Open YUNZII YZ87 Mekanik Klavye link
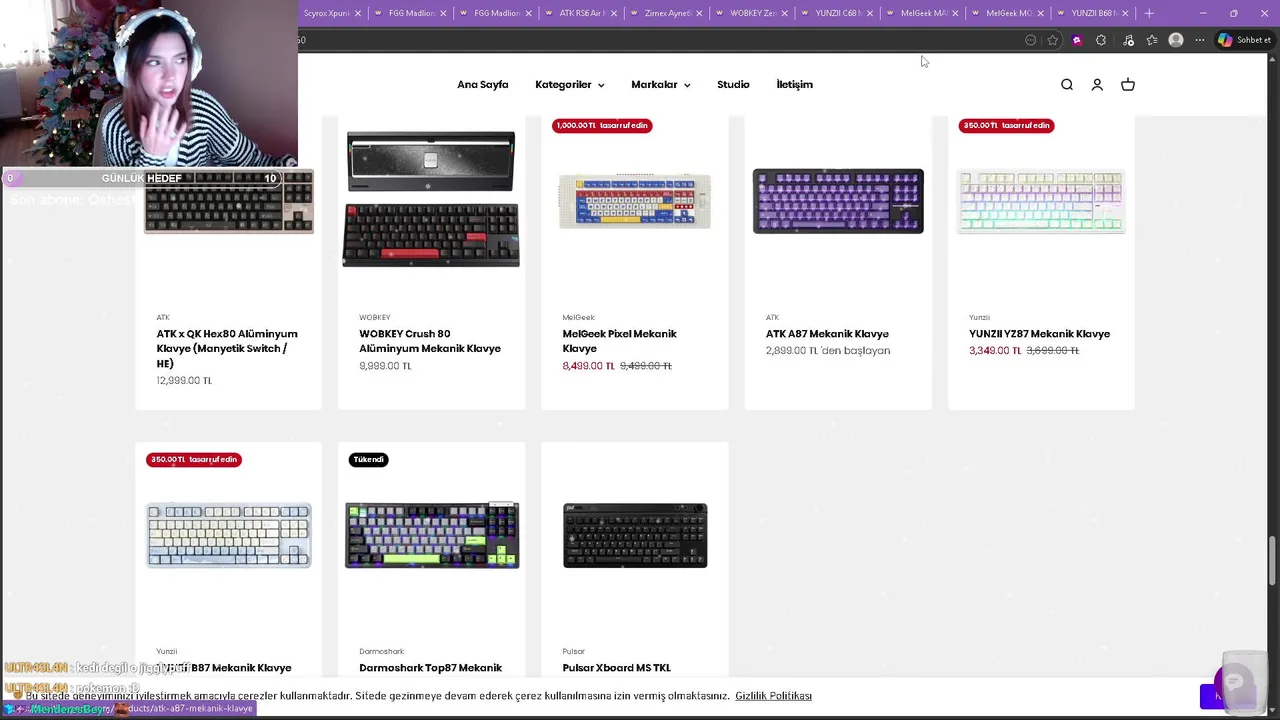Image resolution: width=1280 pixels, height=720 pixels. 1039,334
